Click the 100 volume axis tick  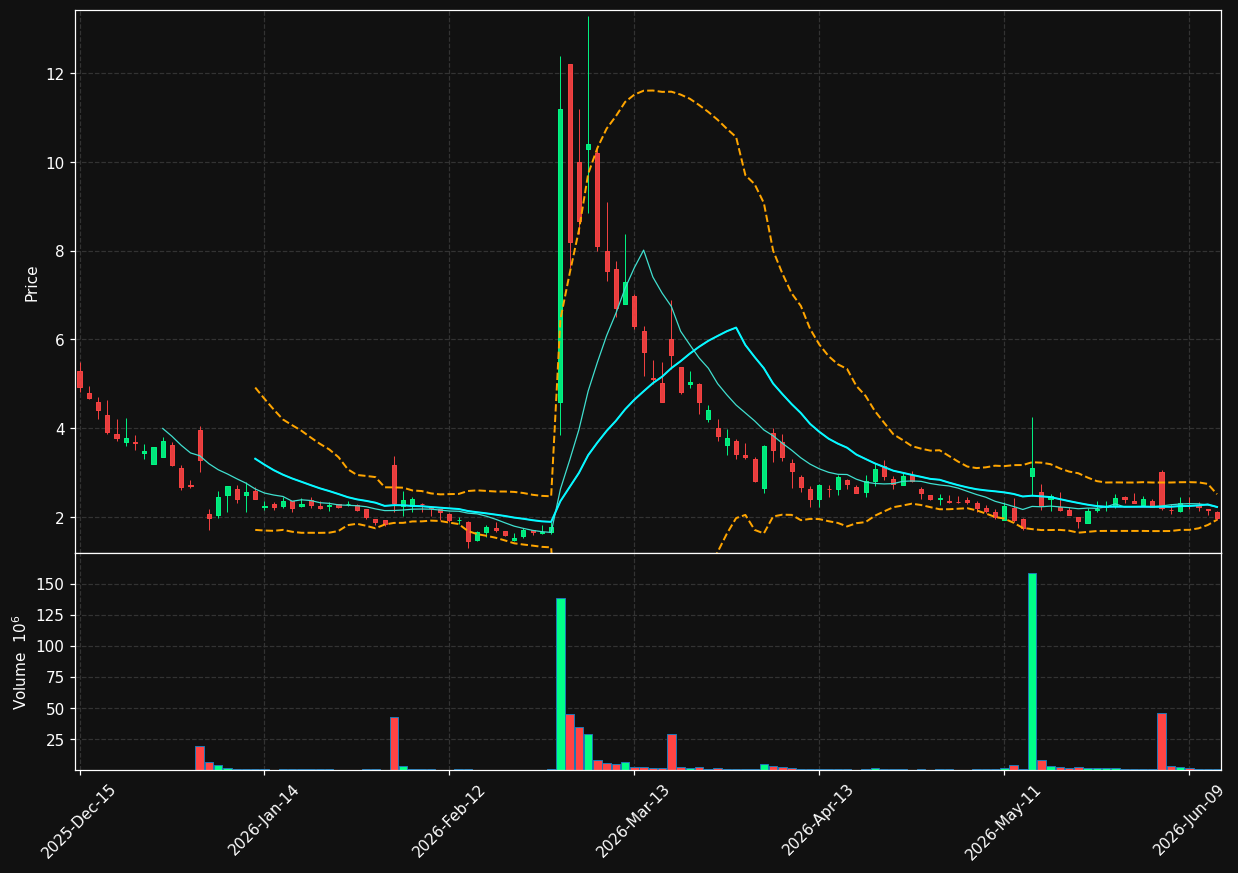point(51,646)
